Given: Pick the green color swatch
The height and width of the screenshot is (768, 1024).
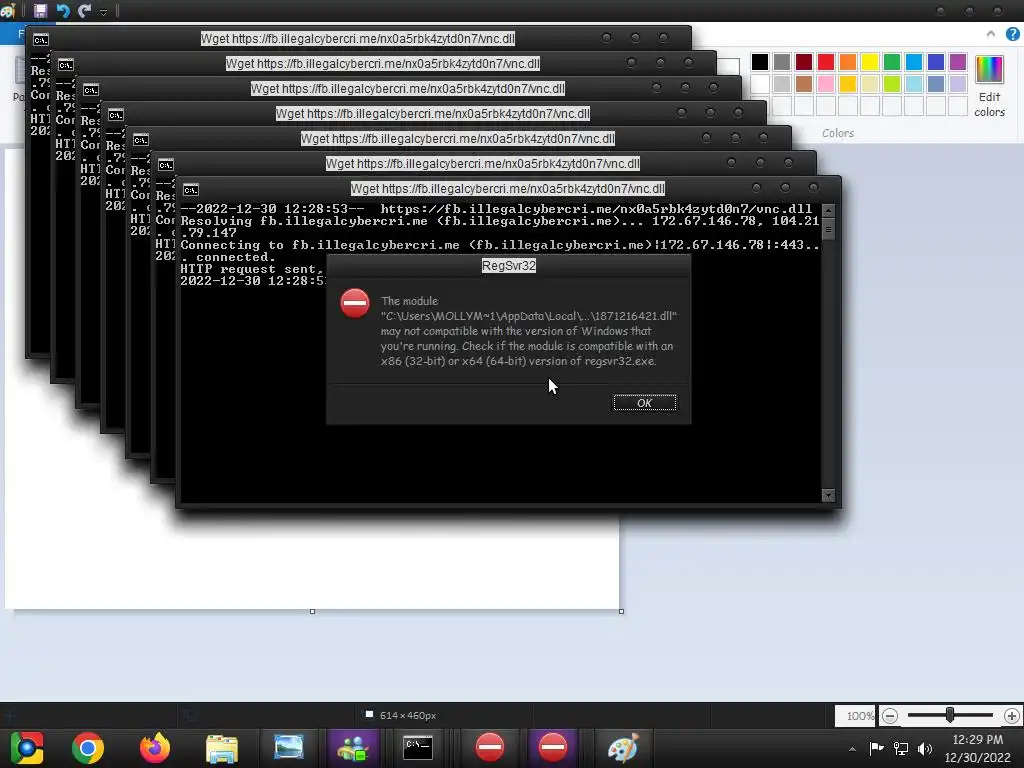Looking at the screenshot, I should (x=892, y=61).
